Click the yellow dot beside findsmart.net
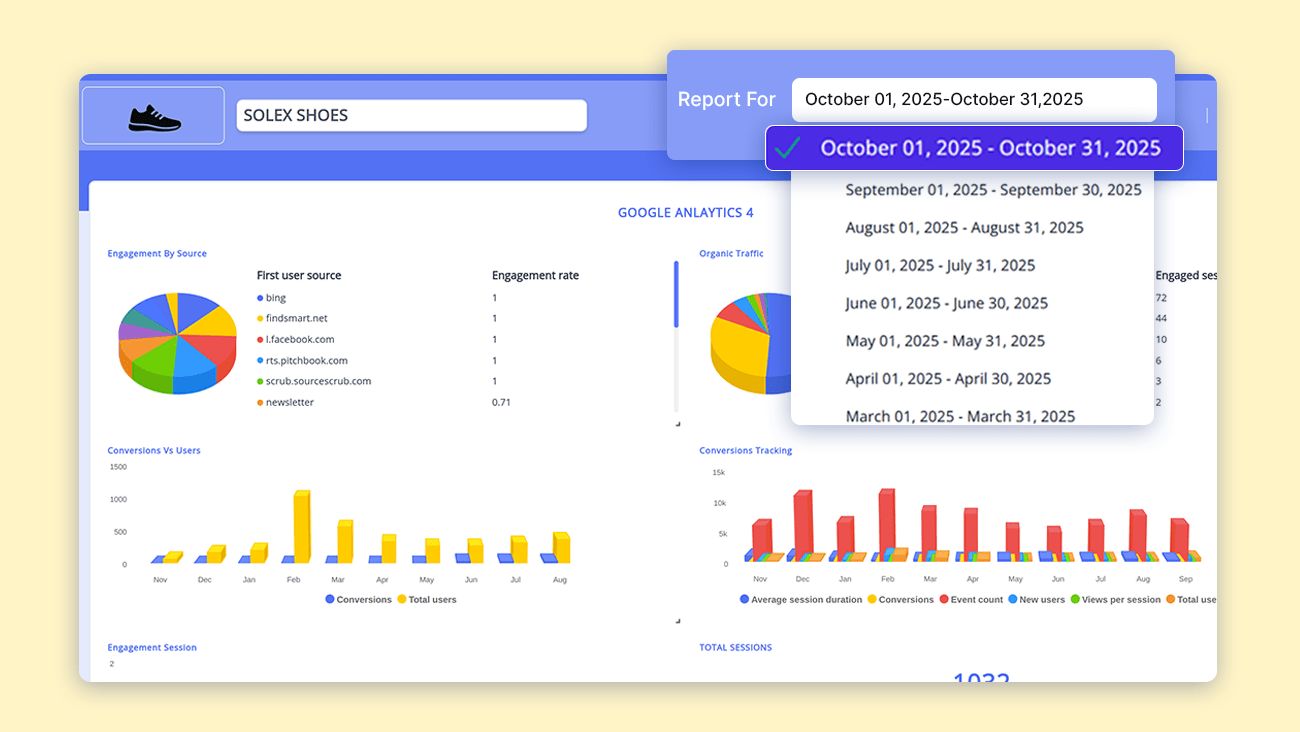Screen dimensions: 1300x732 tap(260, 318)
